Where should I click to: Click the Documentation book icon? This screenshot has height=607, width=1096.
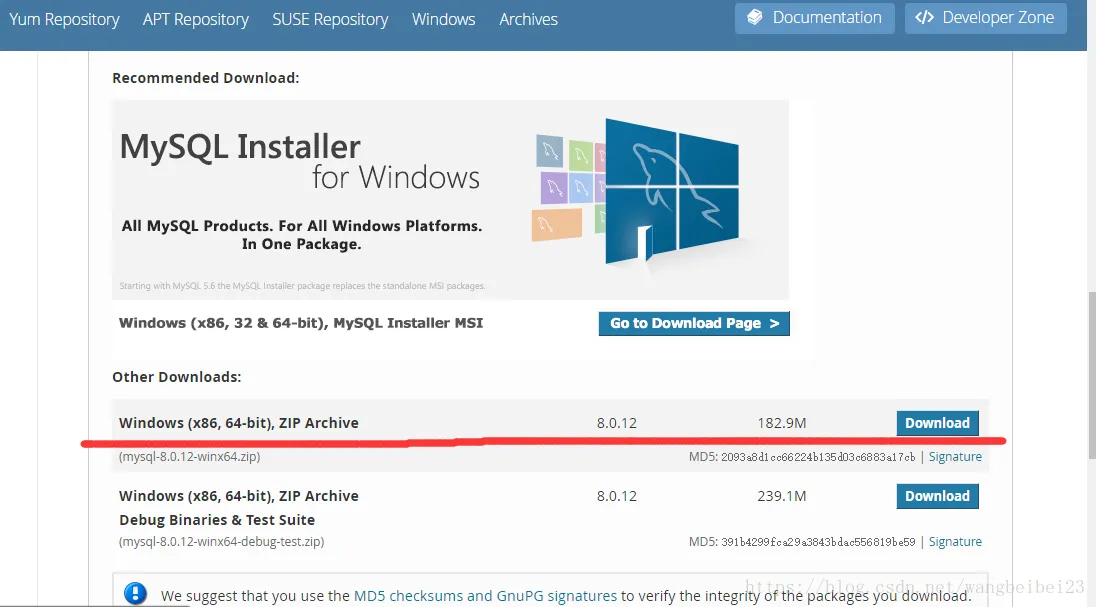[755, 17]
